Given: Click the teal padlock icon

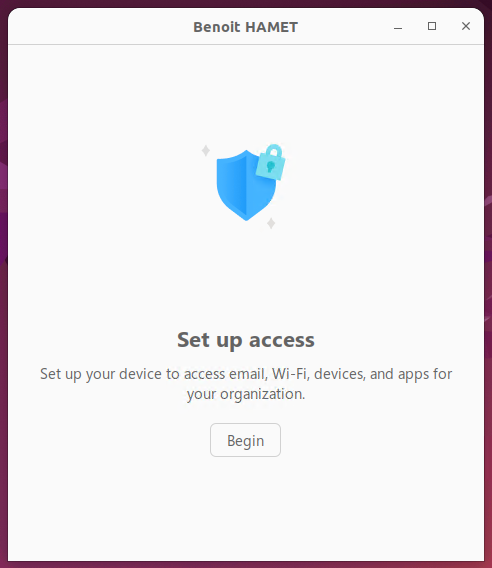Looking at the screenshot, I should tap(271, 162).
